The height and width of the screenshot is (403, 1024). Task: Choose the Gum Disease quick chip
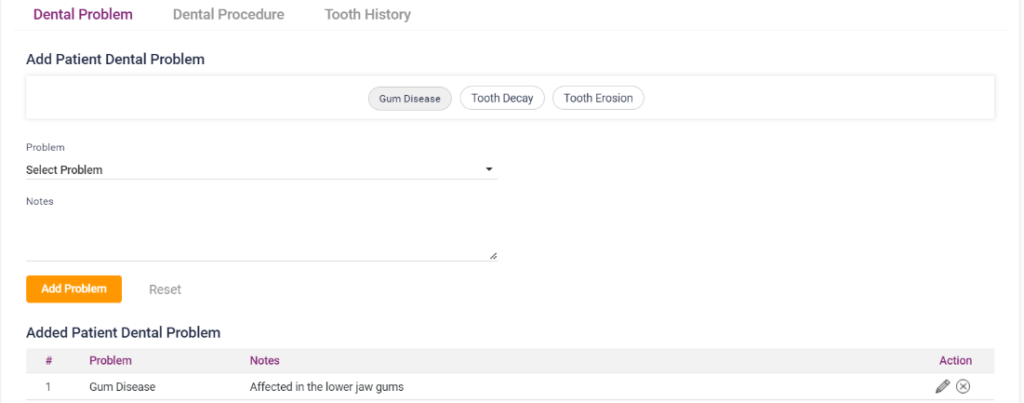410,99
